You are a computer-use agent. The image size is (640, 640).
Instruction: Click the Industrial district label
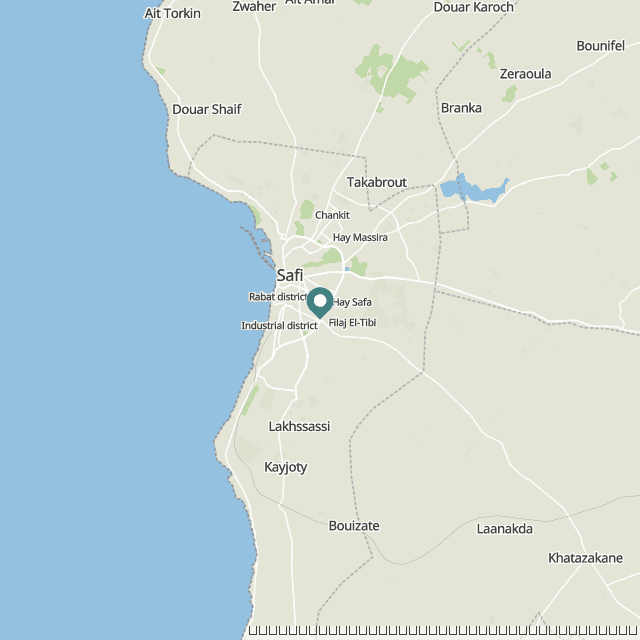(x=279, y=326)
